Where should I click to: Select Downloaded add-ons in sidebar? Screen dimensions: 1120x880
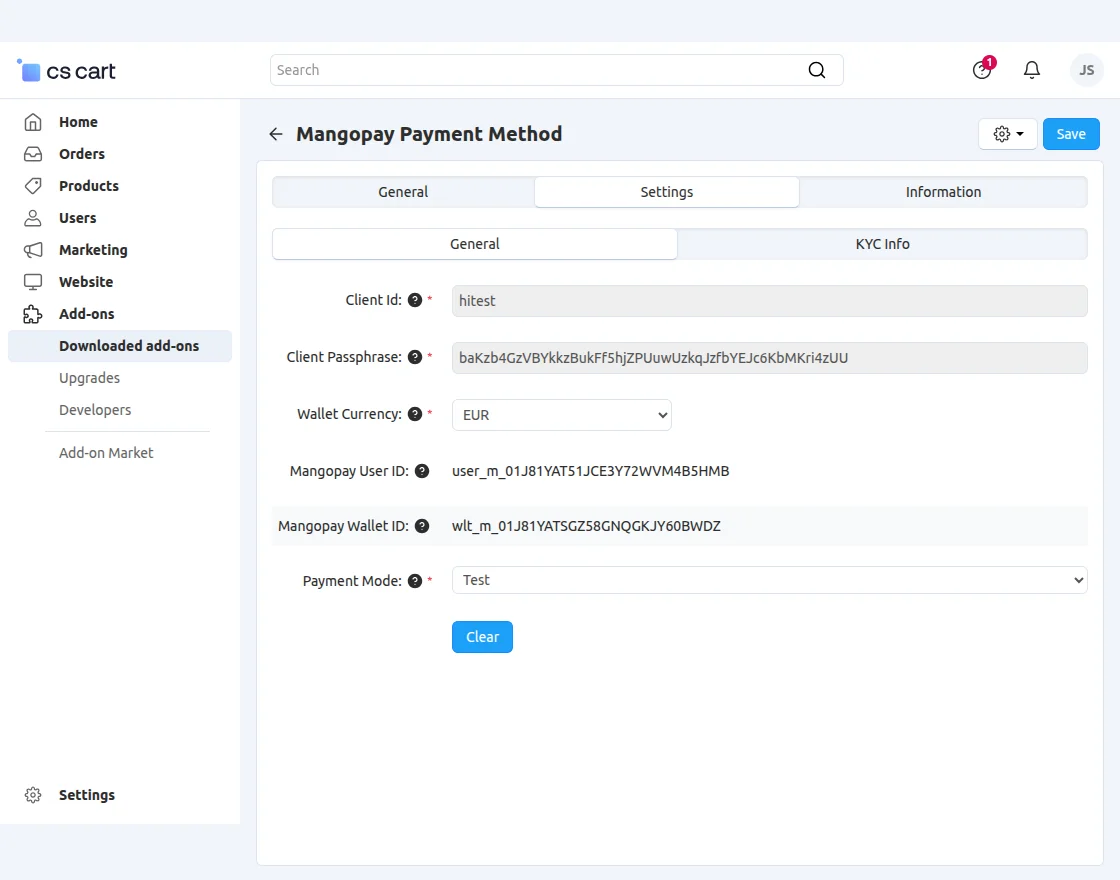tap(120, 346)
